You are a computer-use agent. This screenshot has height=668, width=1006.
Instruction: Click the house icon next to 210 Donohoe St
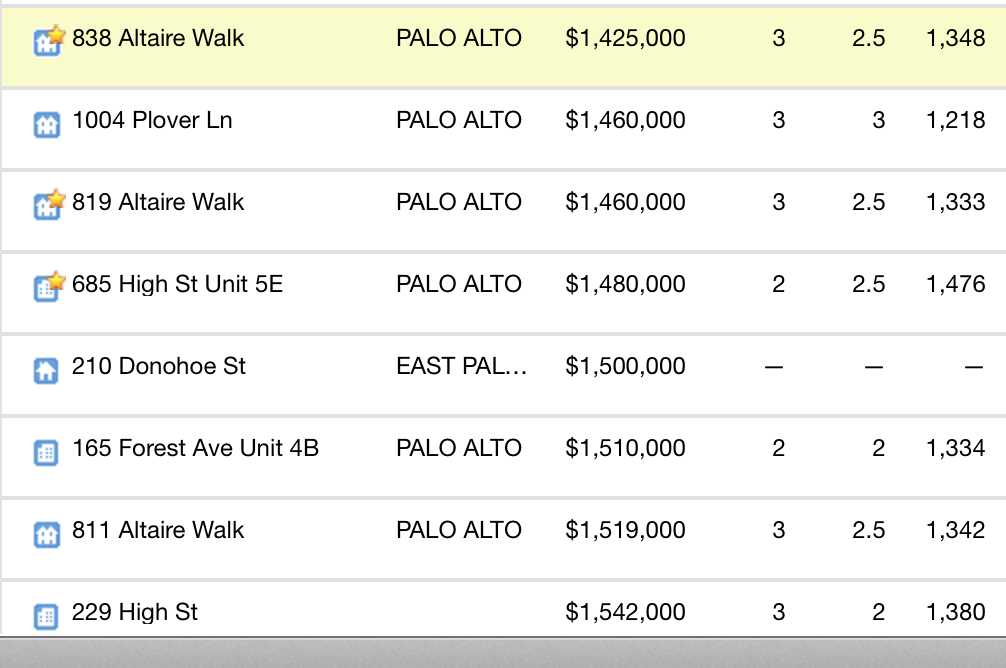(x=46, y=371)
